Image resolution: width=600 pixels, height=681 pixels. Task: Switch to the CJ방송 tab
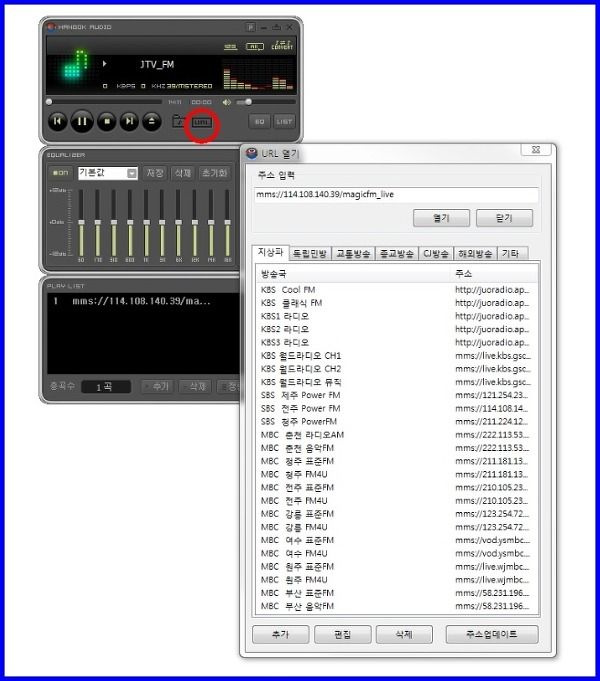[436, 254]
